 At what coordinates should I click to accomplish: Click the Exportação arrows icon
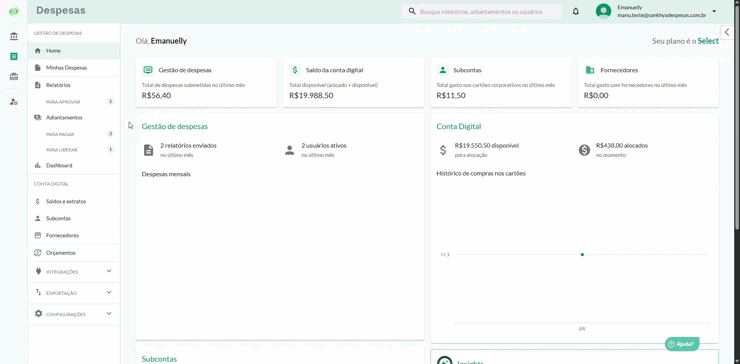[38, 293]
